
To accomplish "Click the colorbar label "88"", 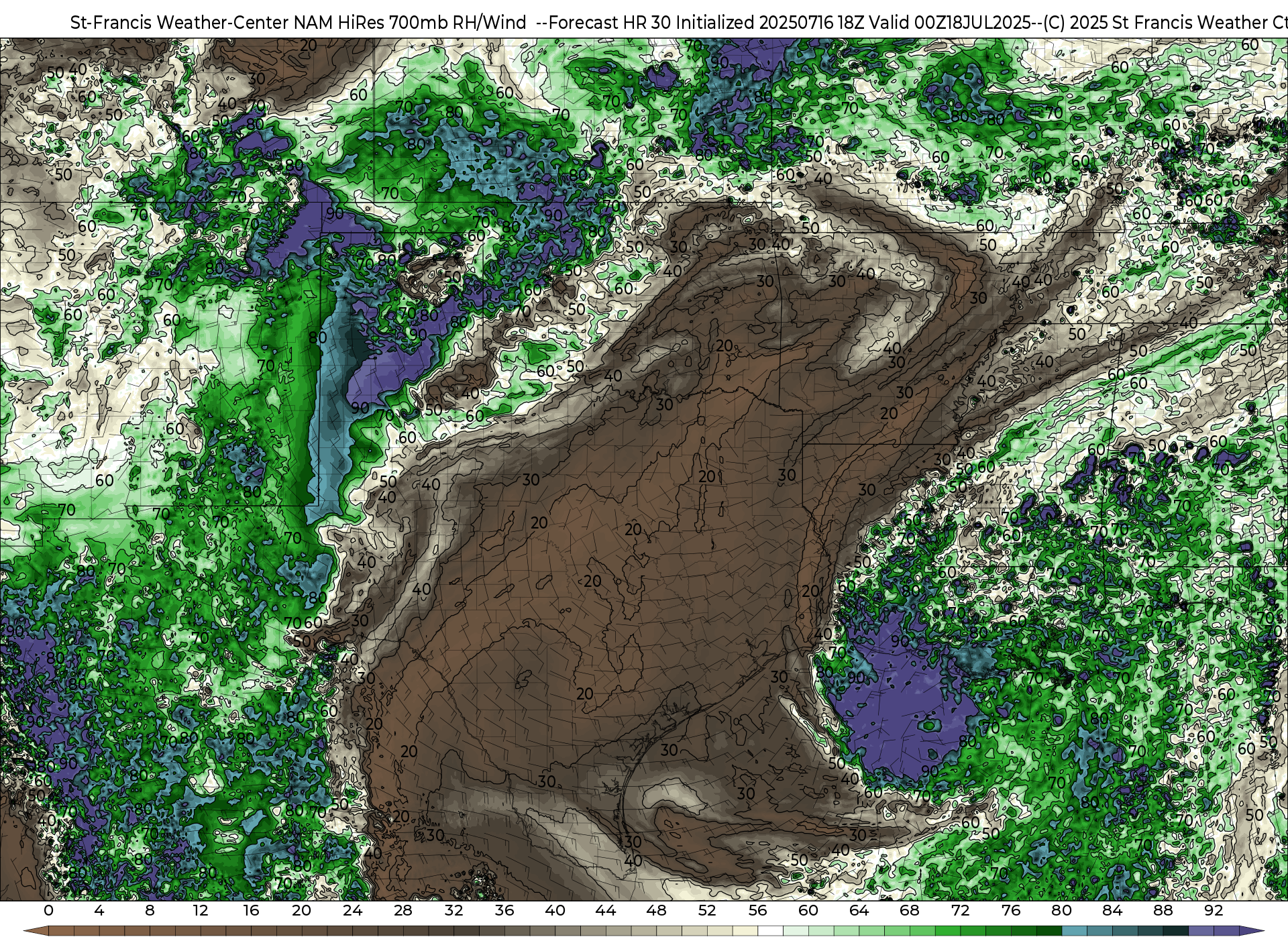I will click(x=1163, y=910).
